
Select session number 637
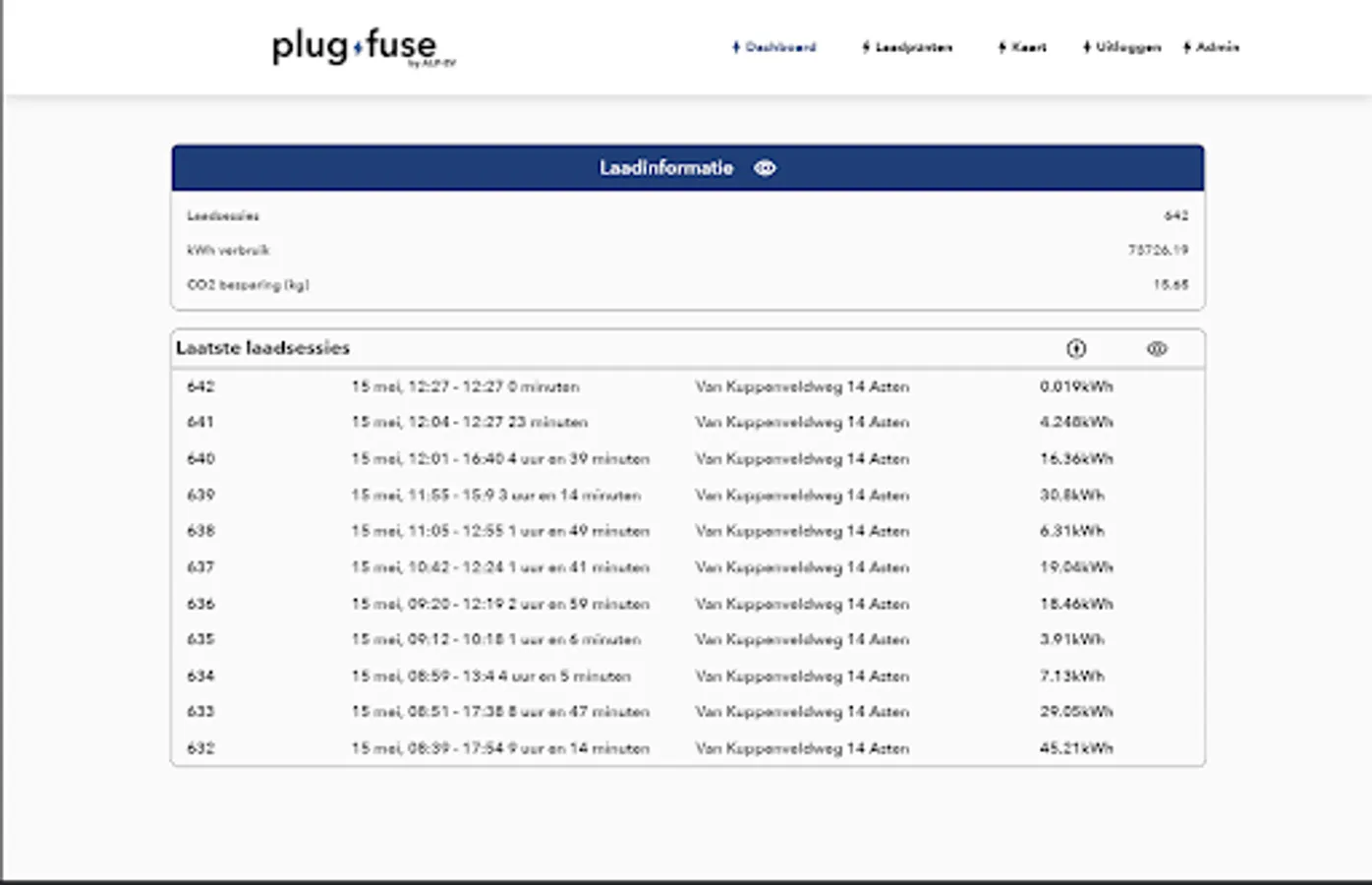[200, 567]
